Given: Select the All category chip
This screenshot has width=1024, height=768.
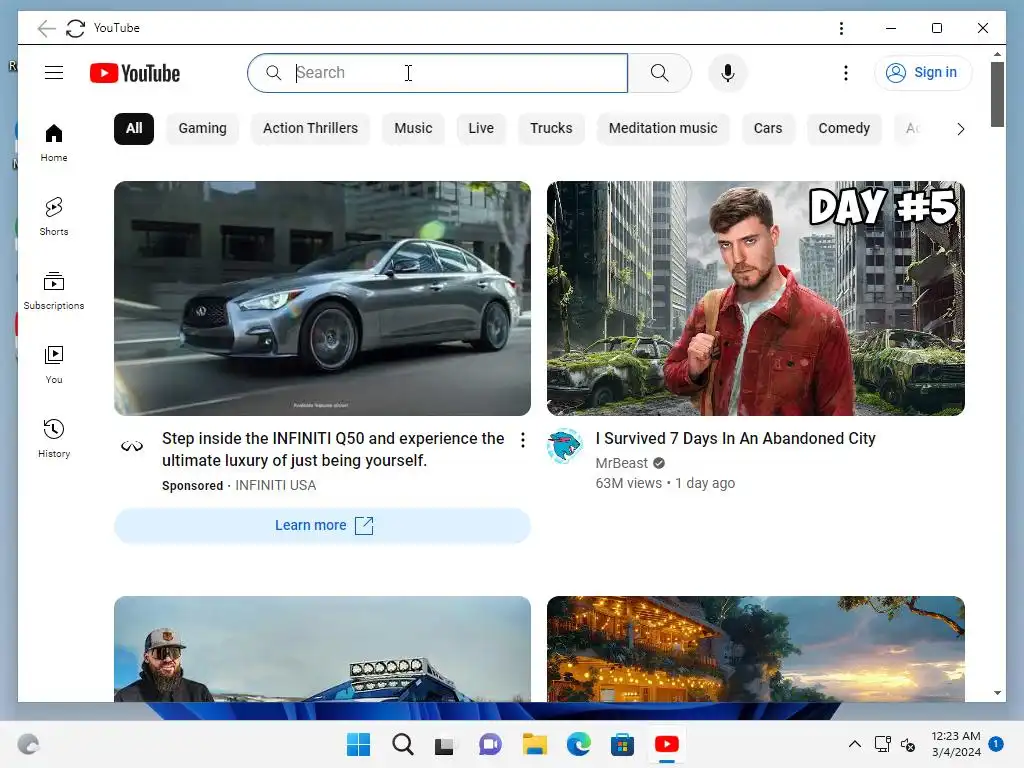Looking at the screenshot, I should [x=134, y=129].
